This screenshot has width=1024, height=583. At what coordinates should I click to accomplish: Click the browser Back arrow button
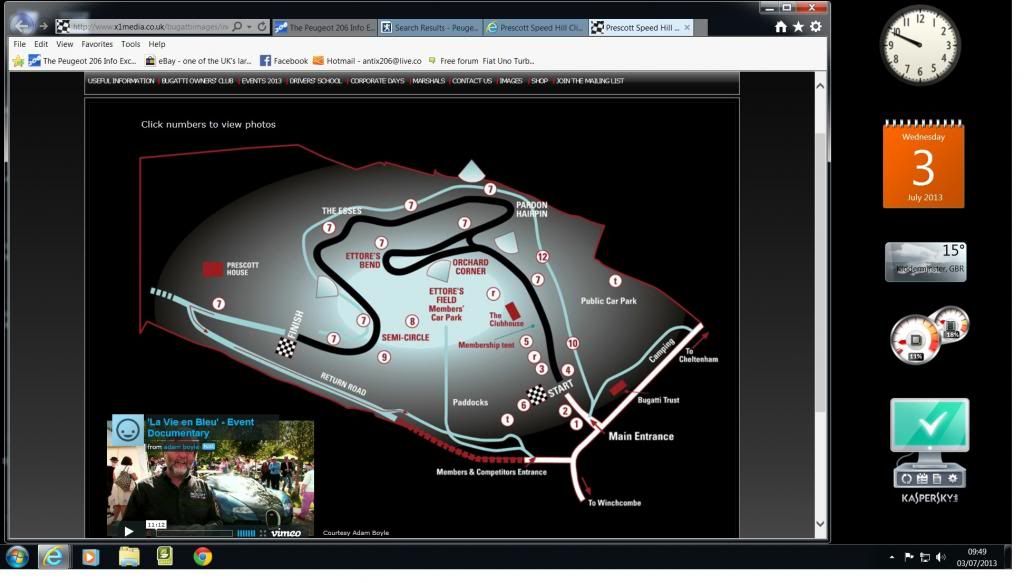[x=22, y=25]
